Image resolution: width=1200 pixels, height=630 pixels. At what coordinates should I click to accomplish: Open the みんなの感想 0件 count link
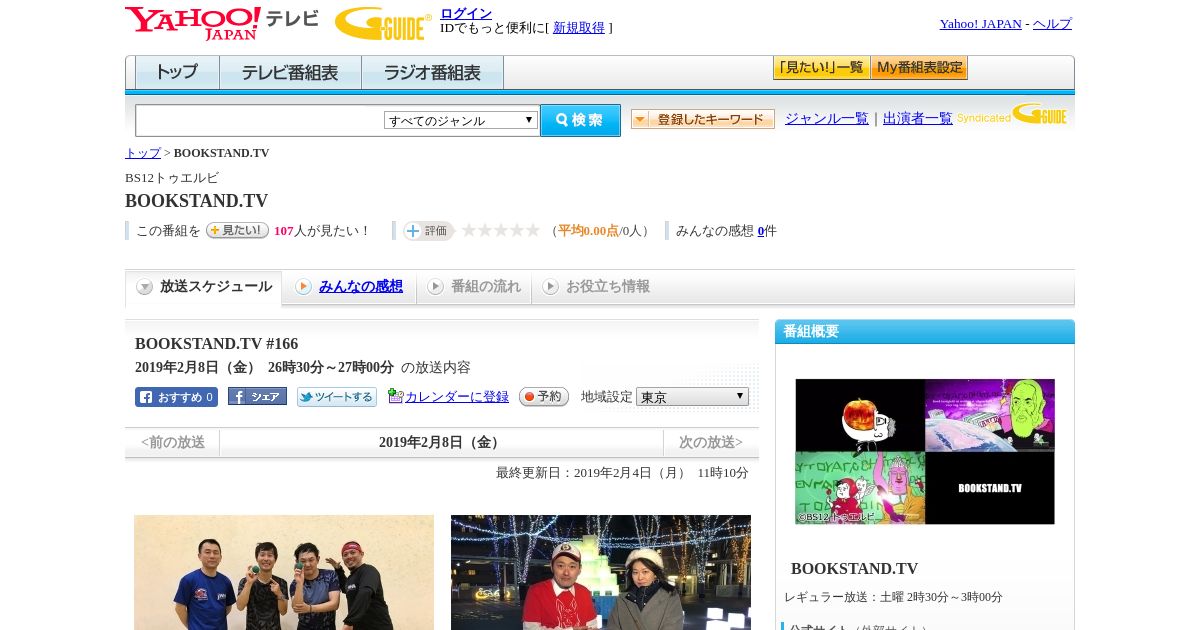761,231
